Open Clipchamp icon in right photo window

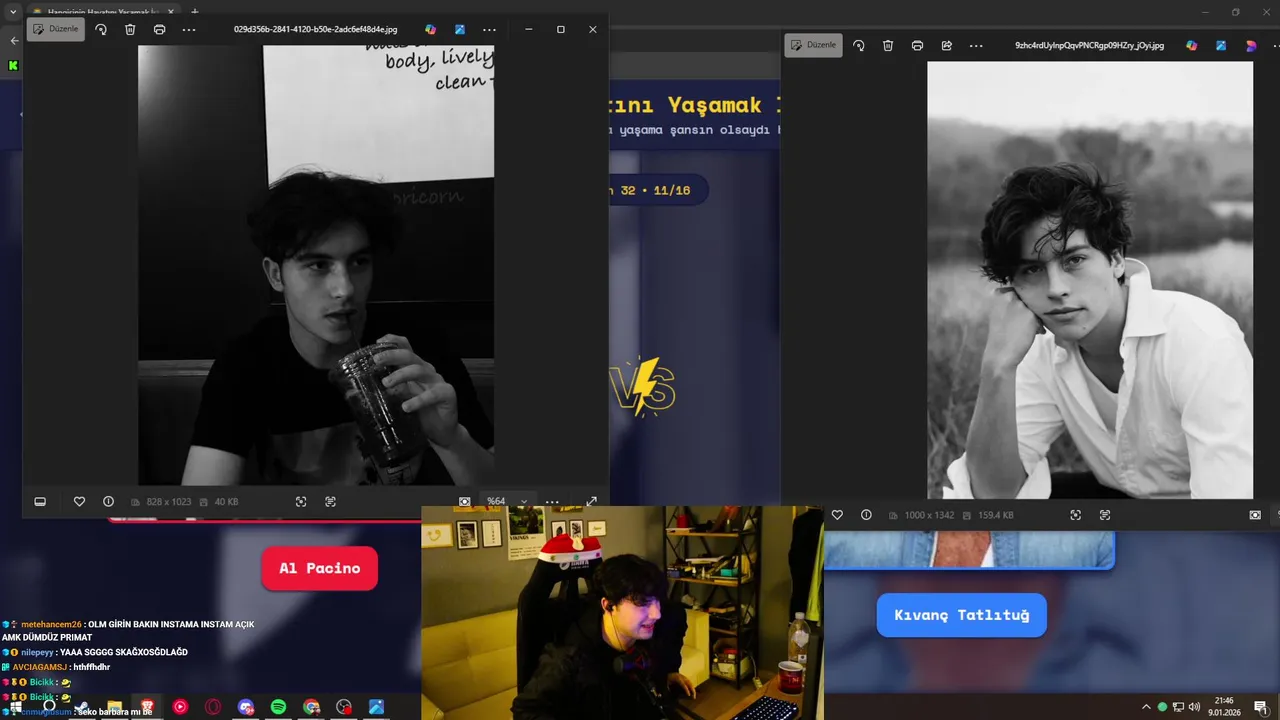pos(1250,45)
